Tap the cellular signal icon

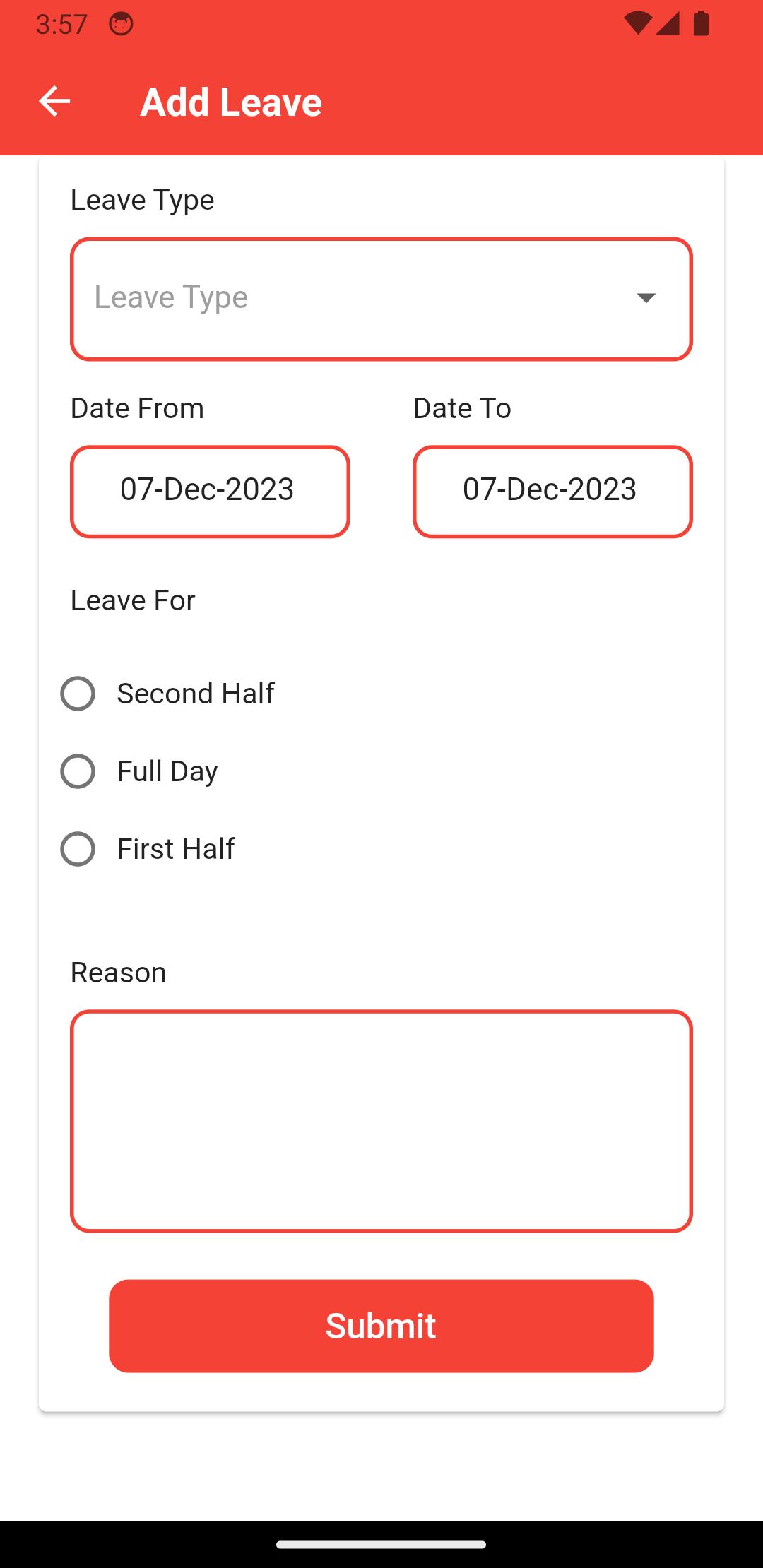(x=668, y=24)
